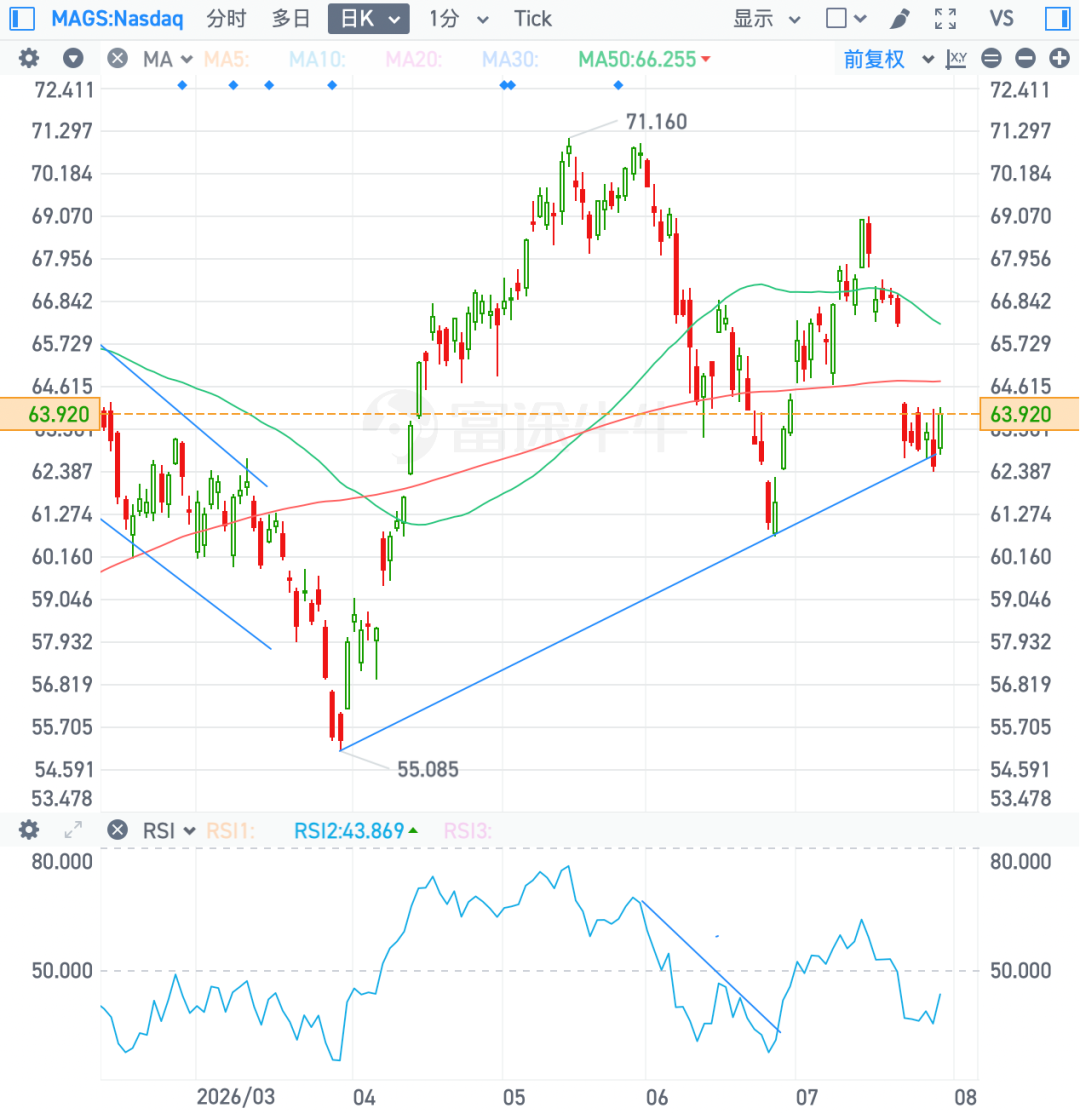Click the round down-triangle indicator button
The width and height of the screenshot is (1080, 1114).
pyautogui.click(x=72, y=58)
